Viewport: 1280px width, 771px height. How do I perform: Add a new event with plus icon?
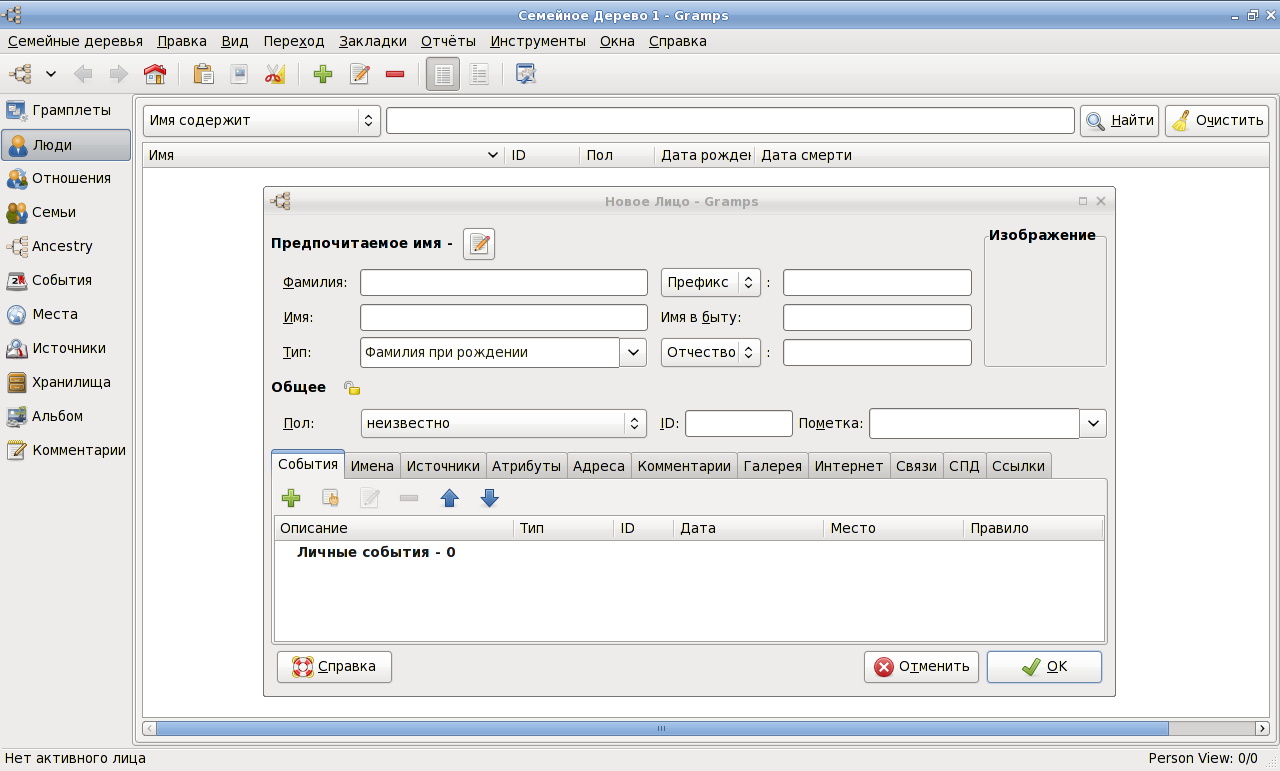(x=291, y=498)
